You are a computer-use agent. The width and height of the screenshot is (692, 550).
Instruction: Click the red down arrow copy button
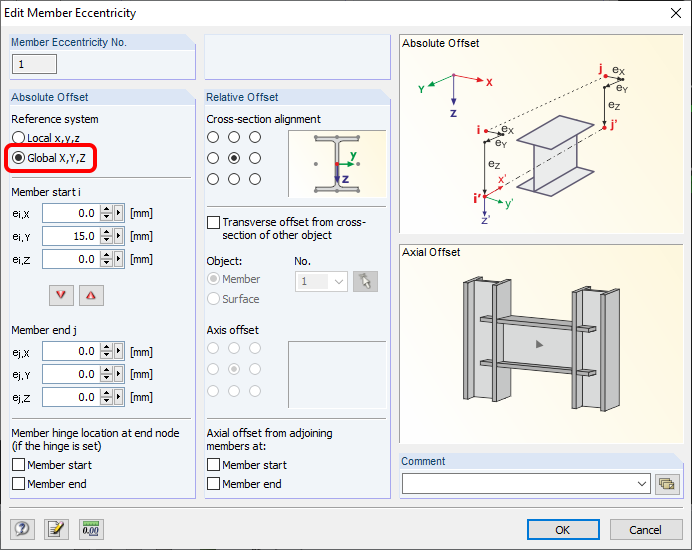(x=62, y=295)
